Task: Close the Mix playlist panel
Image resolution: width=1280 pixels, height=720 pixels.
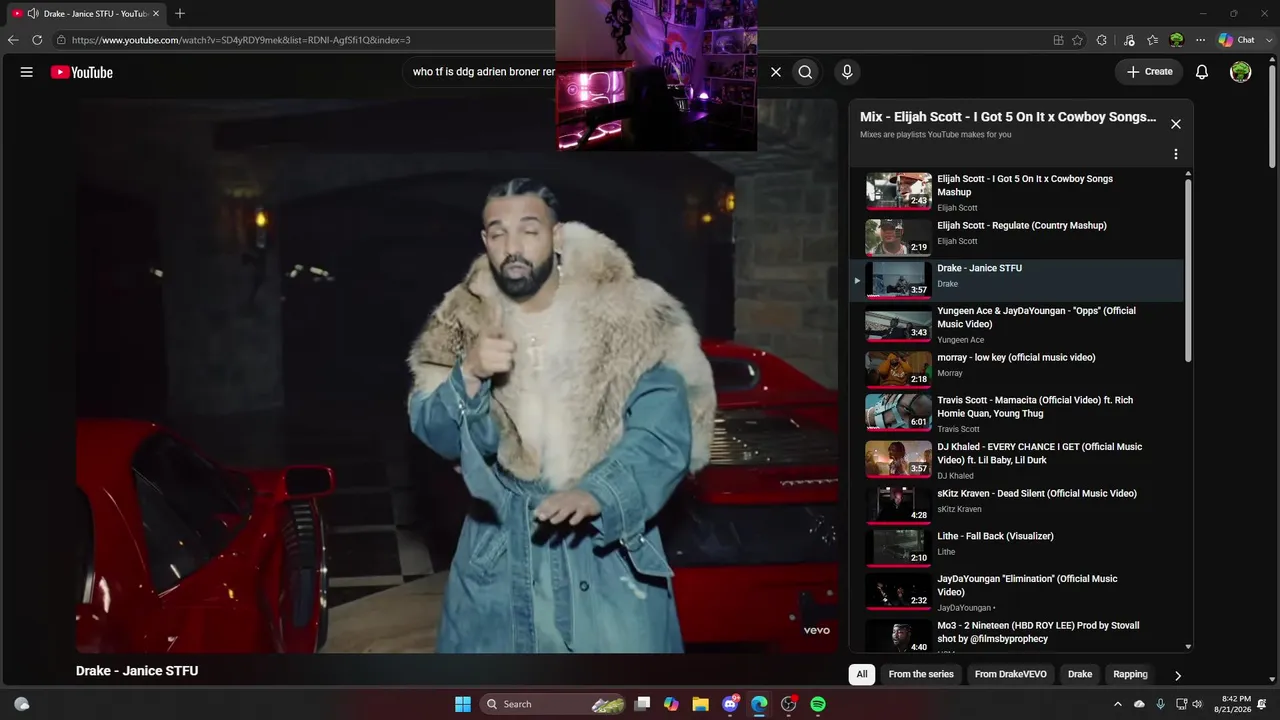Action: 1176,124
